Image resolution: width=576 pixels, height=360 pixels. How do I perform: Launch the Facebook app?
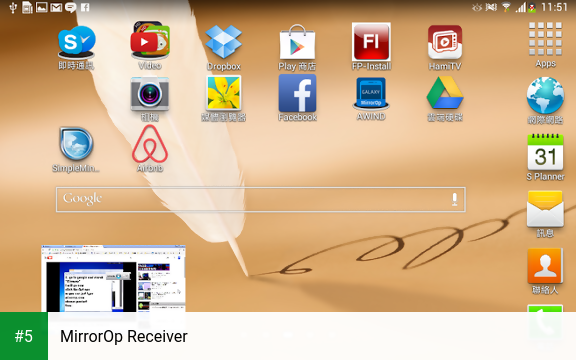click(297, 93)
